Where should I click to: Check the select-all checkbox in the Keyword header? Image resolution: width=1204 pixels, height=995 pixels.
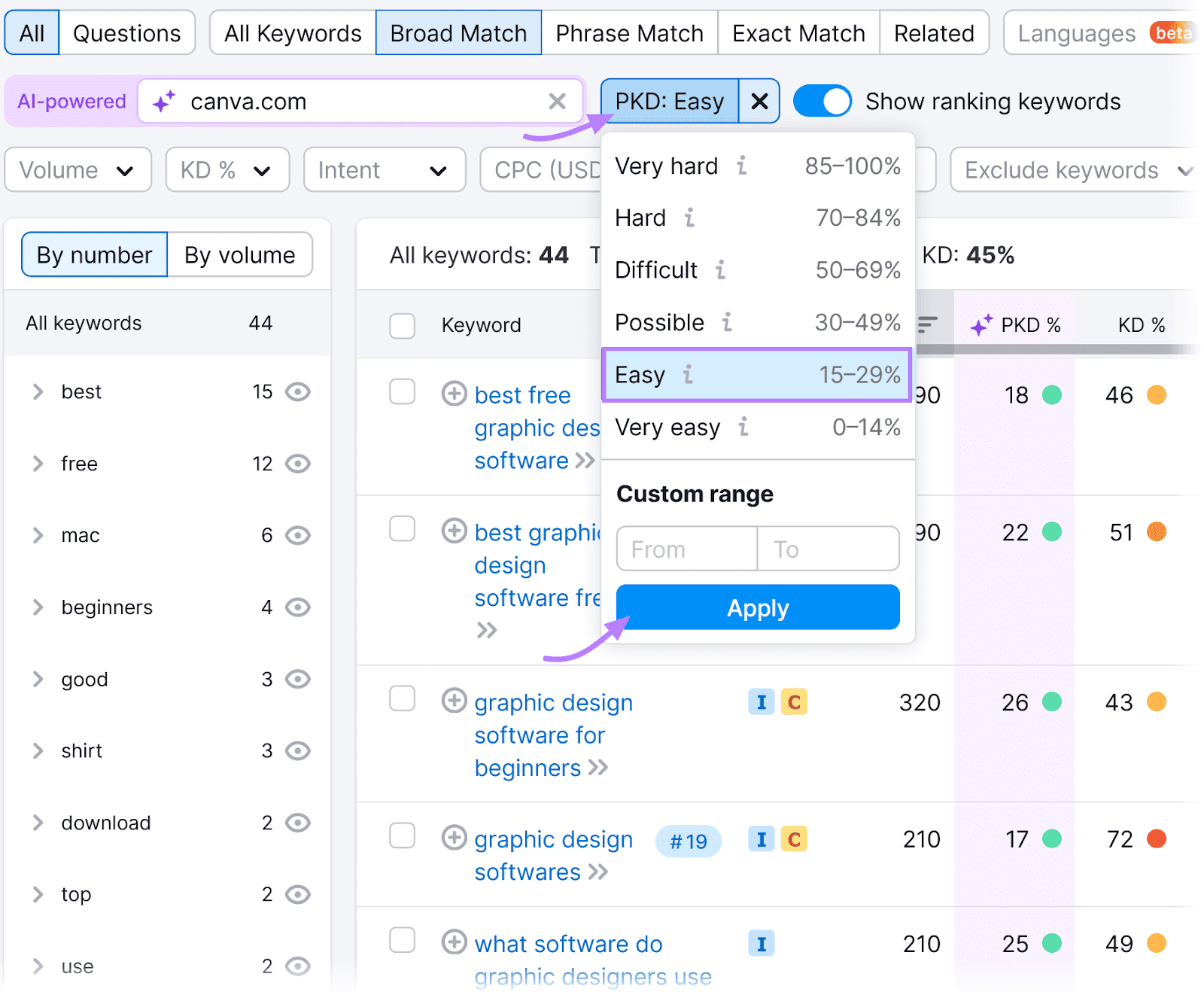[403, 326]
